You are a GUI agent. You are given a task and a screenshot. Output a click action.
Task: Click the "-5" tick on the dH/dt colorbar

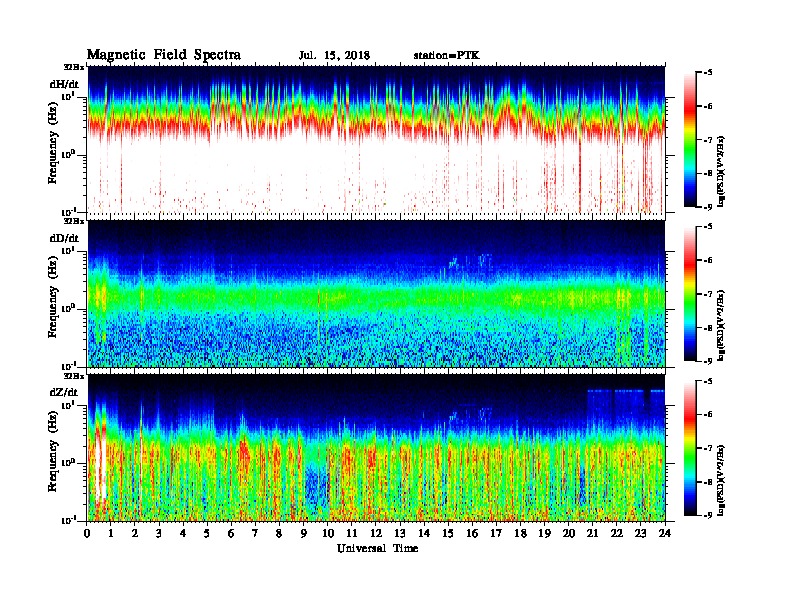(707, 73)
